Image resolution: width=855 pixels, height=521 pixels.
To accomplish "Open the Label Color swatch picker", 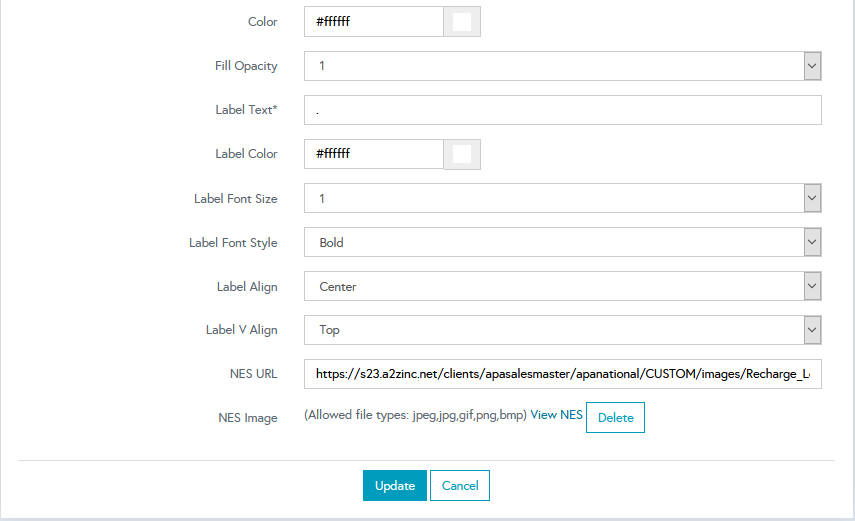I will tap(461, 154).
